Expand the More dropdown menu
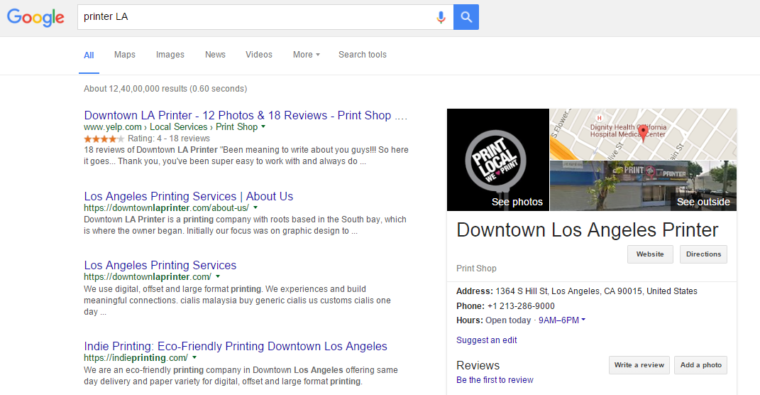The height and width of the screenshot is (395, 760). tap(306, 55)
